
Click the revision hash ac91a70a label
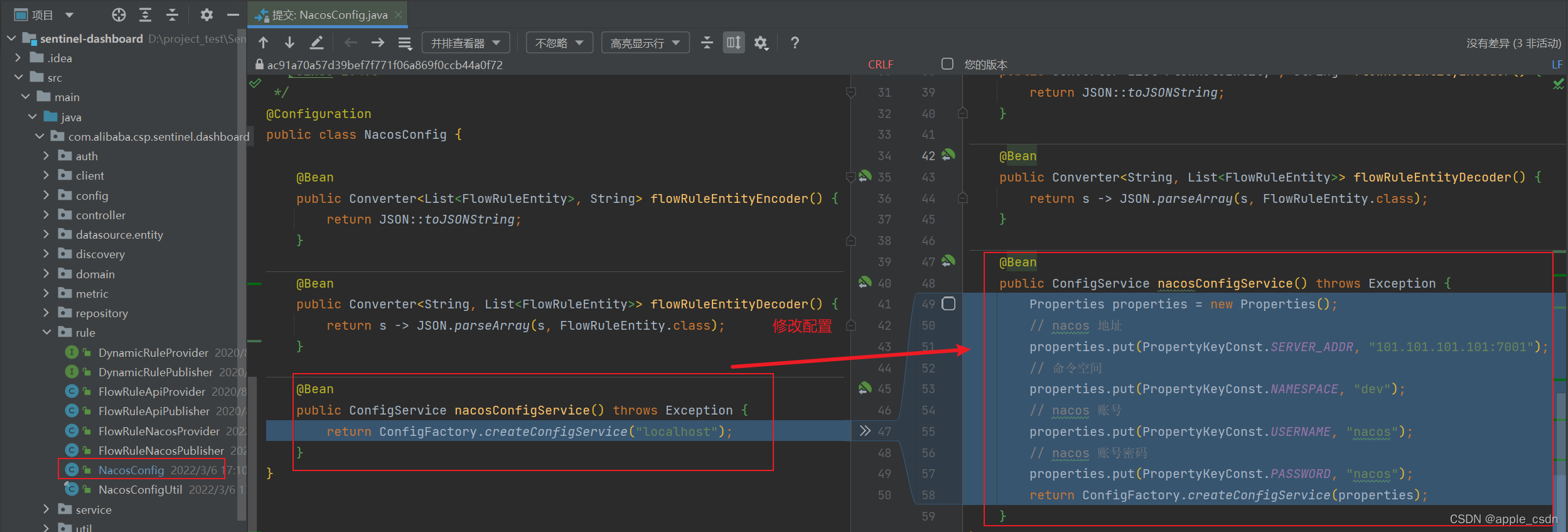[385, 65]
